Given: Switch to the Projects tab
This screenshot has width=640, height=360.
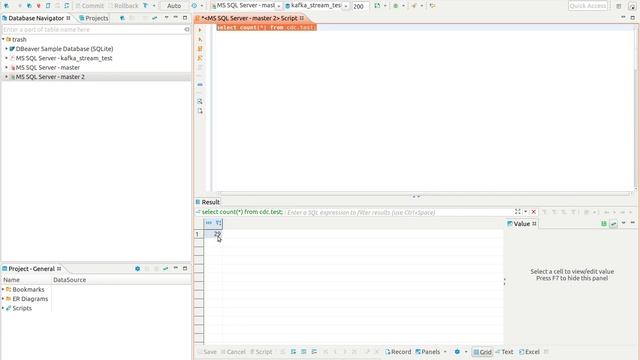Looking at the screenshot, I should (93, 18).
